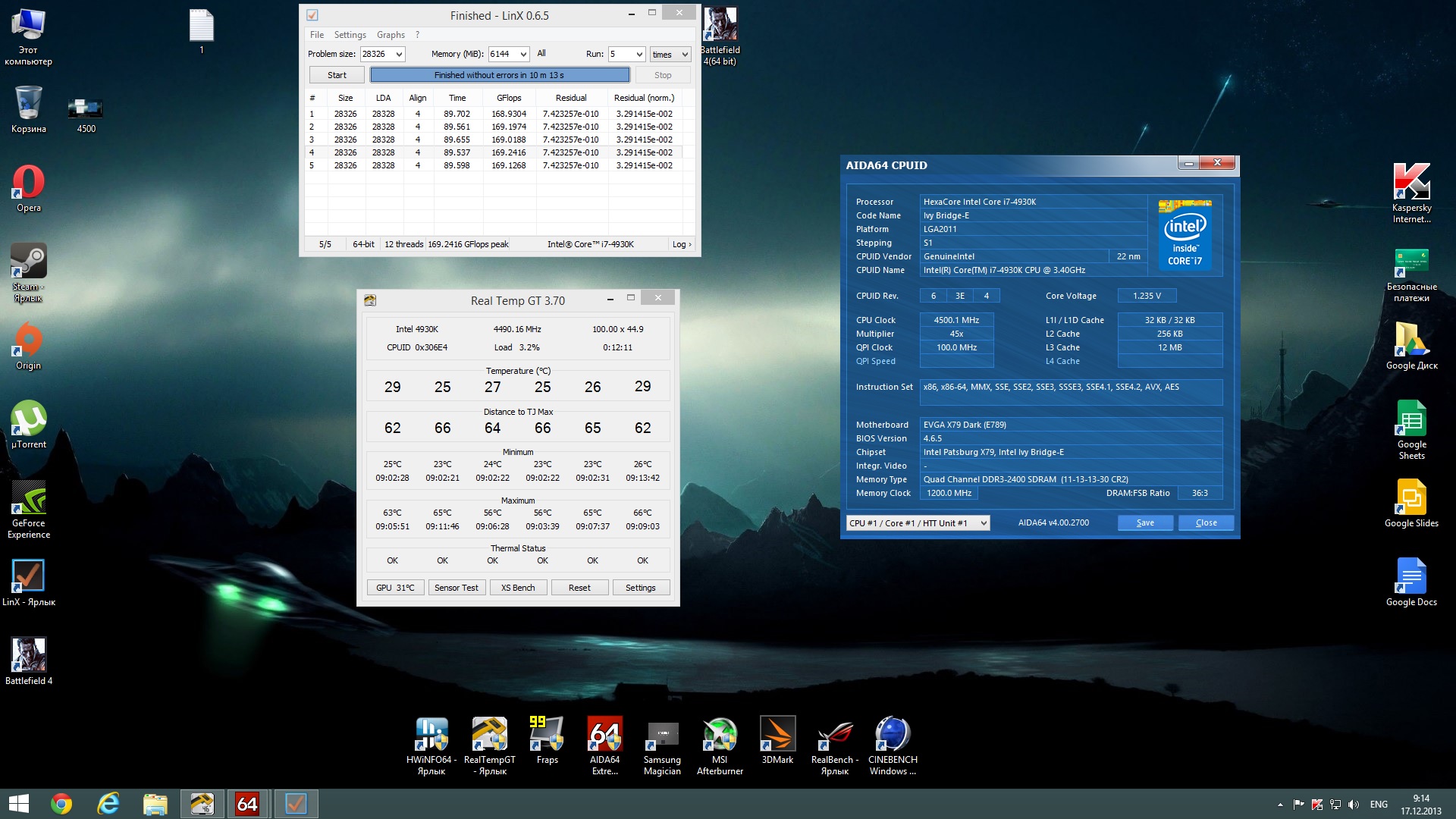Click the LinX finished progress bar
This screenshot has width=1456, height=819.
pyautogui.click(x=499, y=75)
